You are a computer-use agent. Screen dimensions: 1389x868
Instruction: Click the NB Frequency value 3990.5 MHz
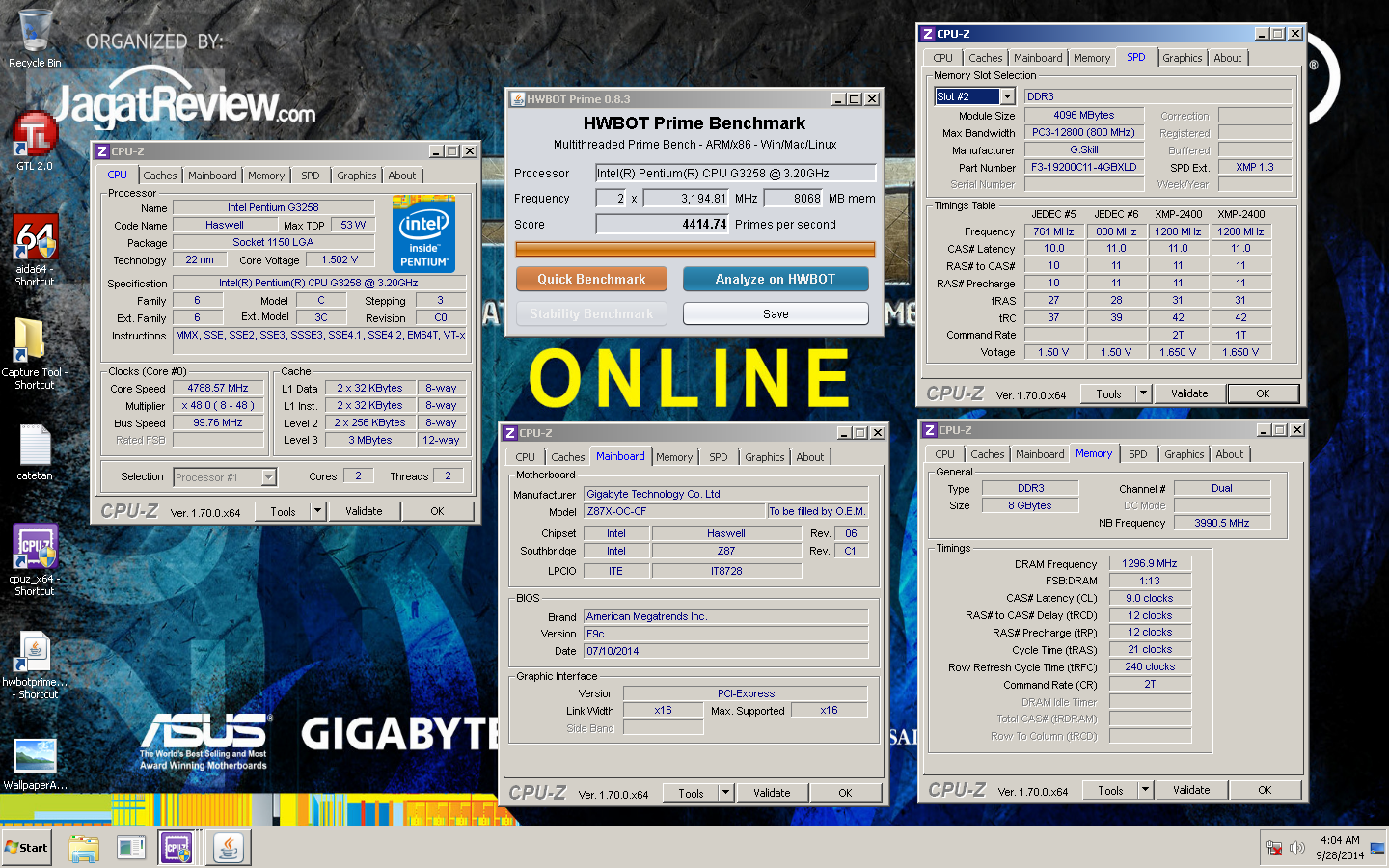tap(1221, 523)
